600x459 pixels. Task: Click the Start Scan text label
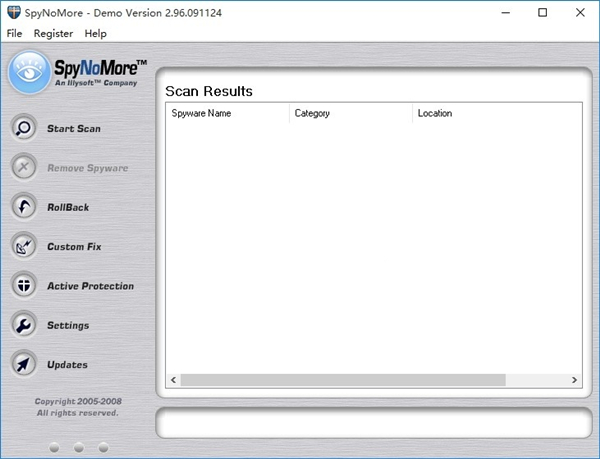(x=74, y=129)
